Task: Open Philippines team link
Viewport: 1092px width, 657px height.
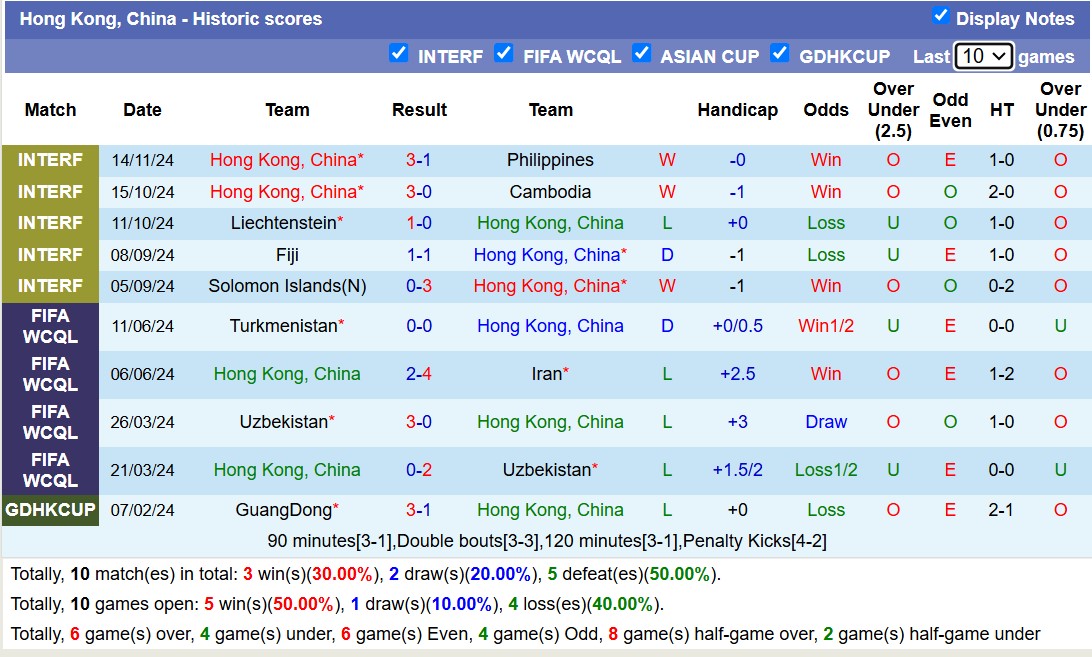Action: (x=550, y=160)
